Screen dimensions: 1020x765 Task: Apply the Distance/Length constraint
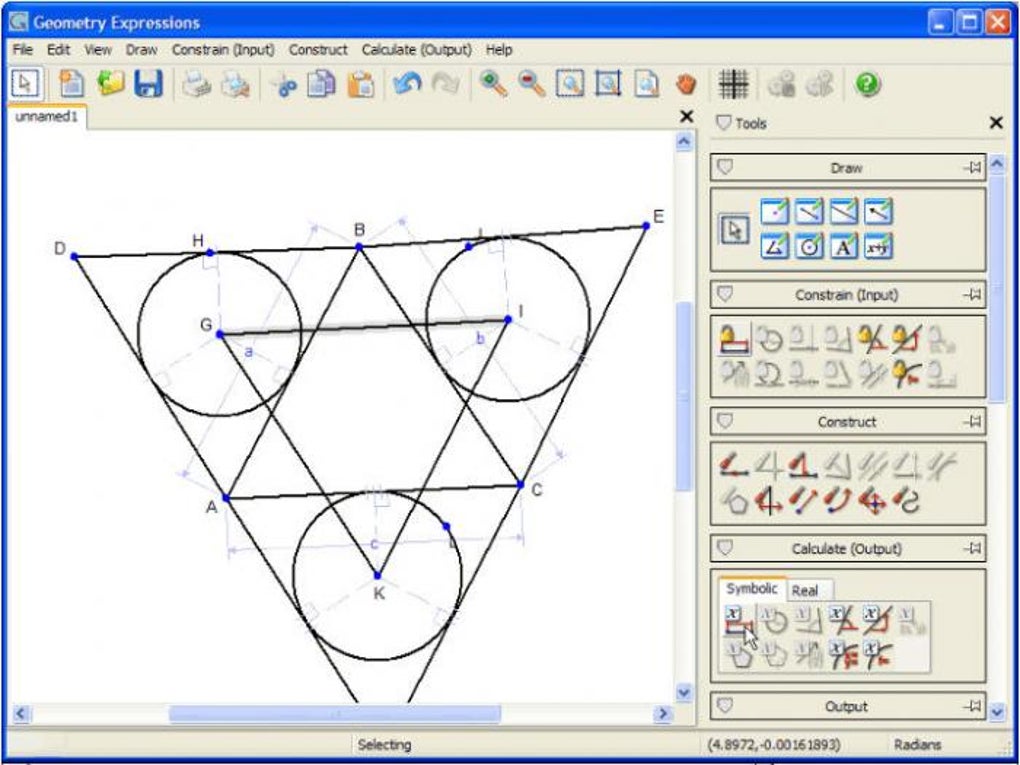click(735, 340)
